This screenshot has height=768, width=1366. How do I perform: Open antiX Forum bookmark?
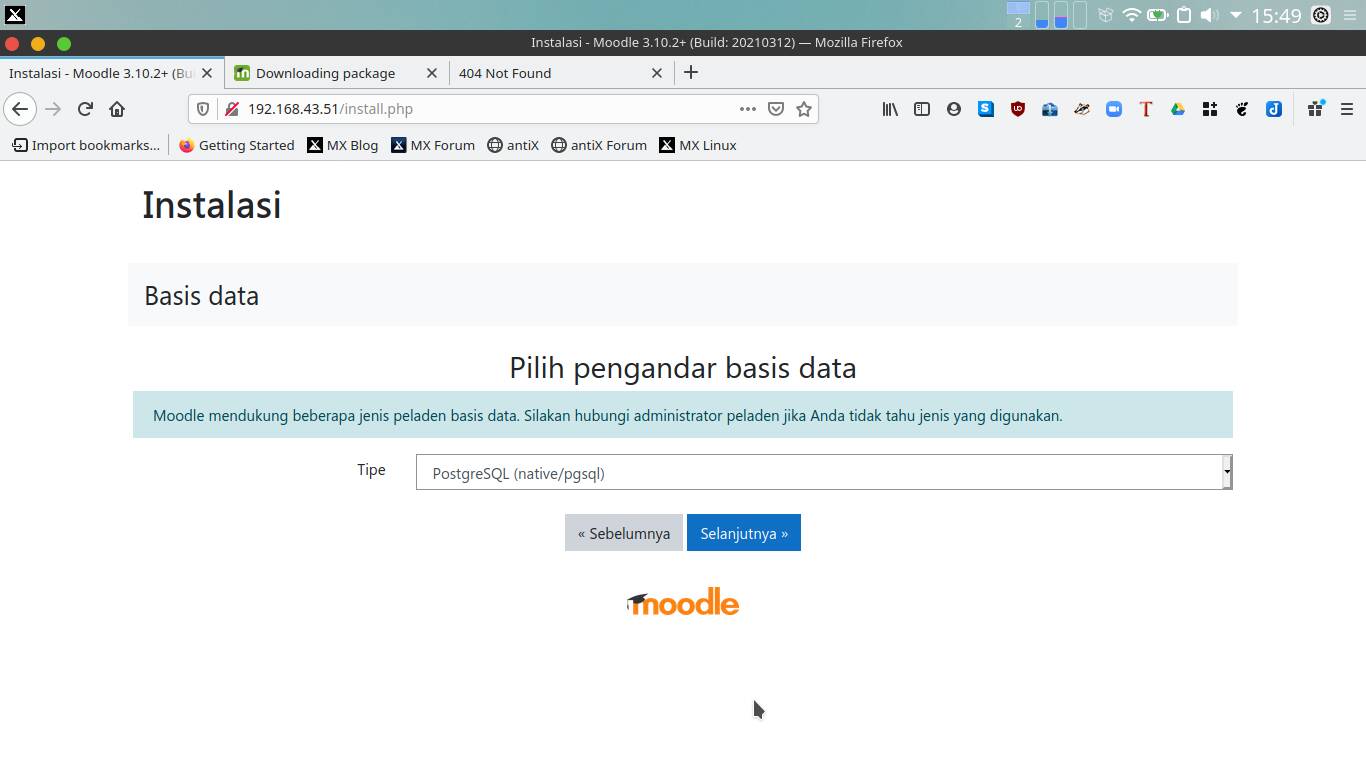pos(599,145)
